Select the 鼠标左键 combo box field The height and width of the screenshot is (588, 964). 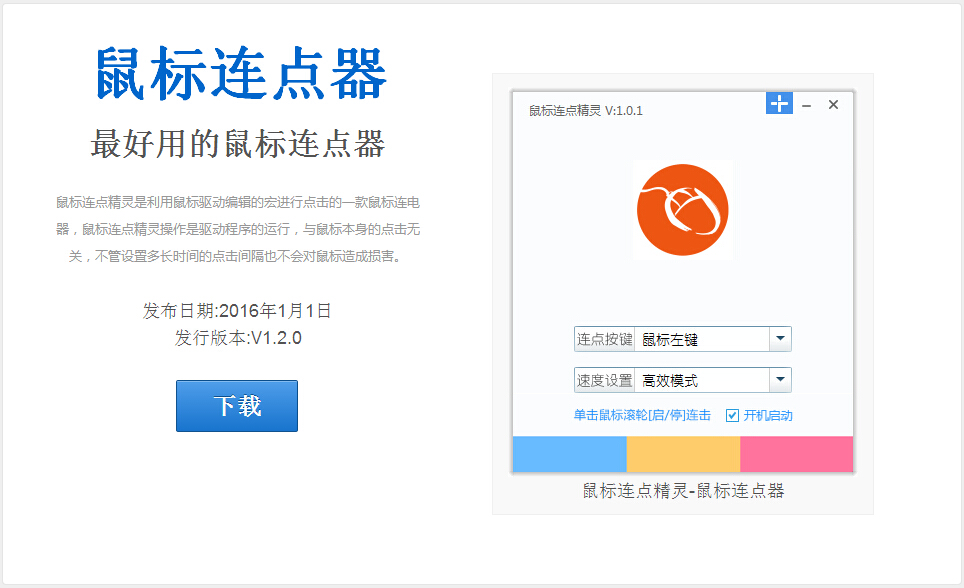701,339
